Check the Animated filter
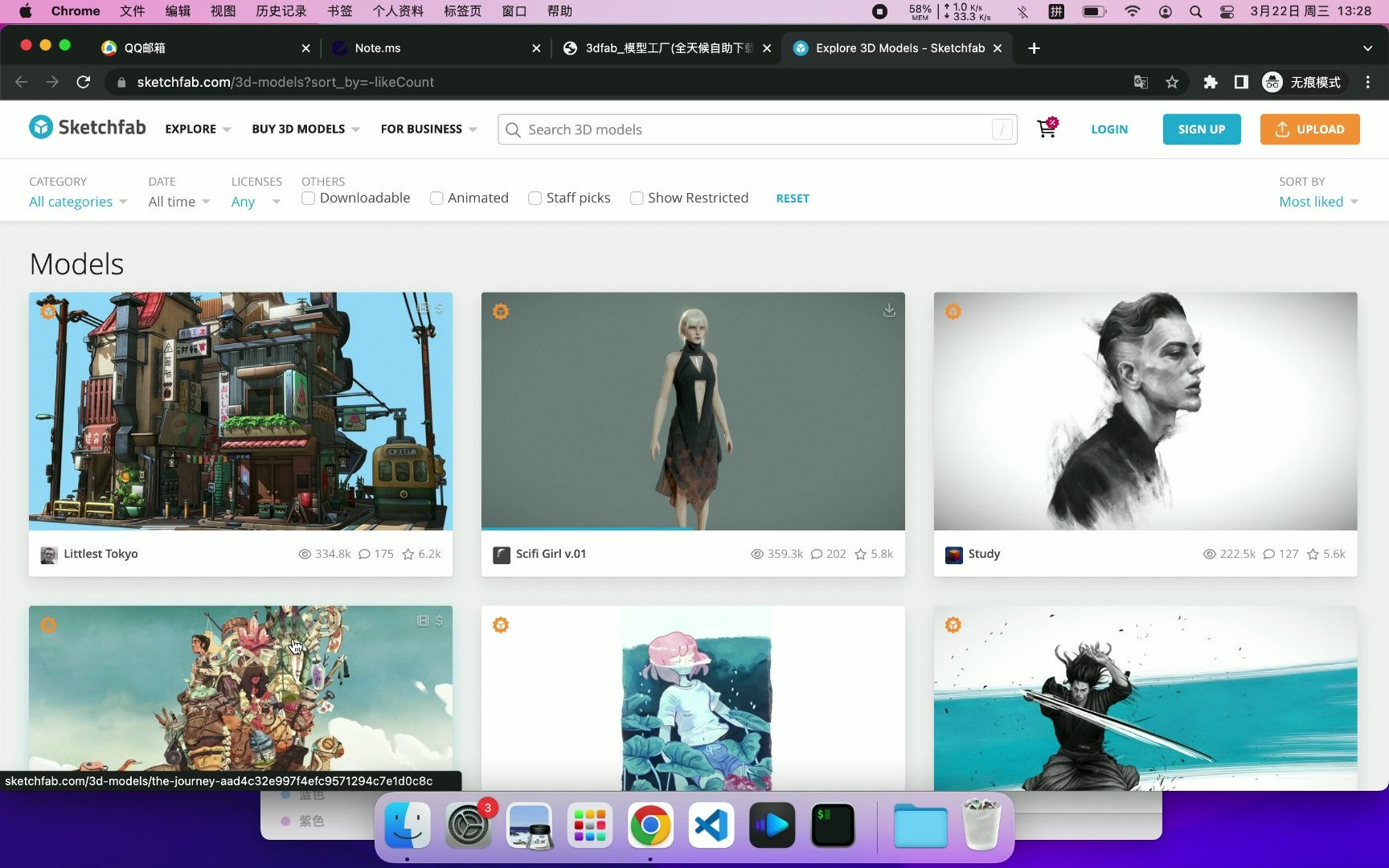Viewport: 1389px width, 868px height. coord(436,198)
